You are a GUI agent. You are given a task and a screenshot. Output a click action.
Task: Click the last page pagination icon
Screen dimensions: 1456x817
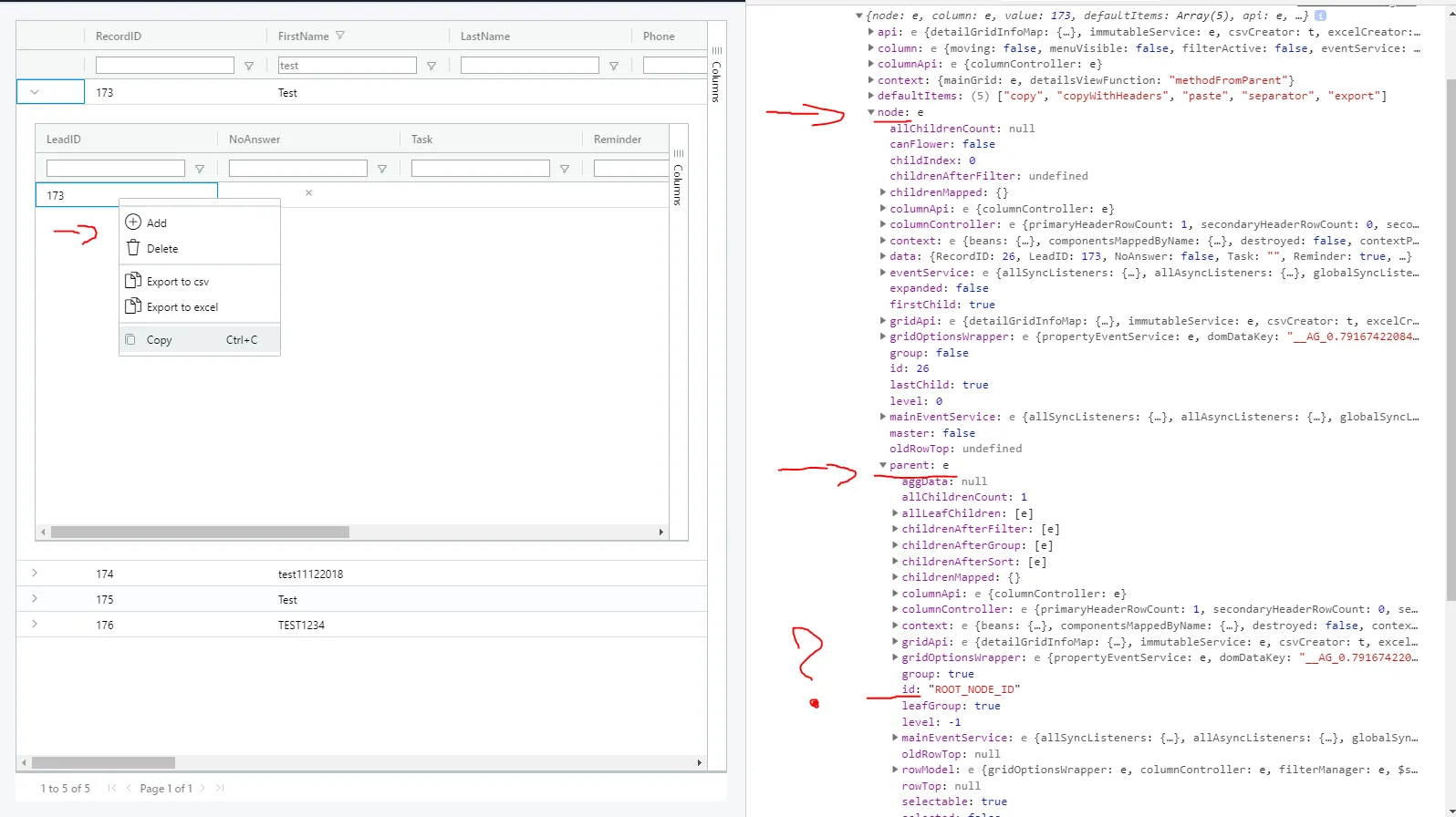tap(220, 788)
